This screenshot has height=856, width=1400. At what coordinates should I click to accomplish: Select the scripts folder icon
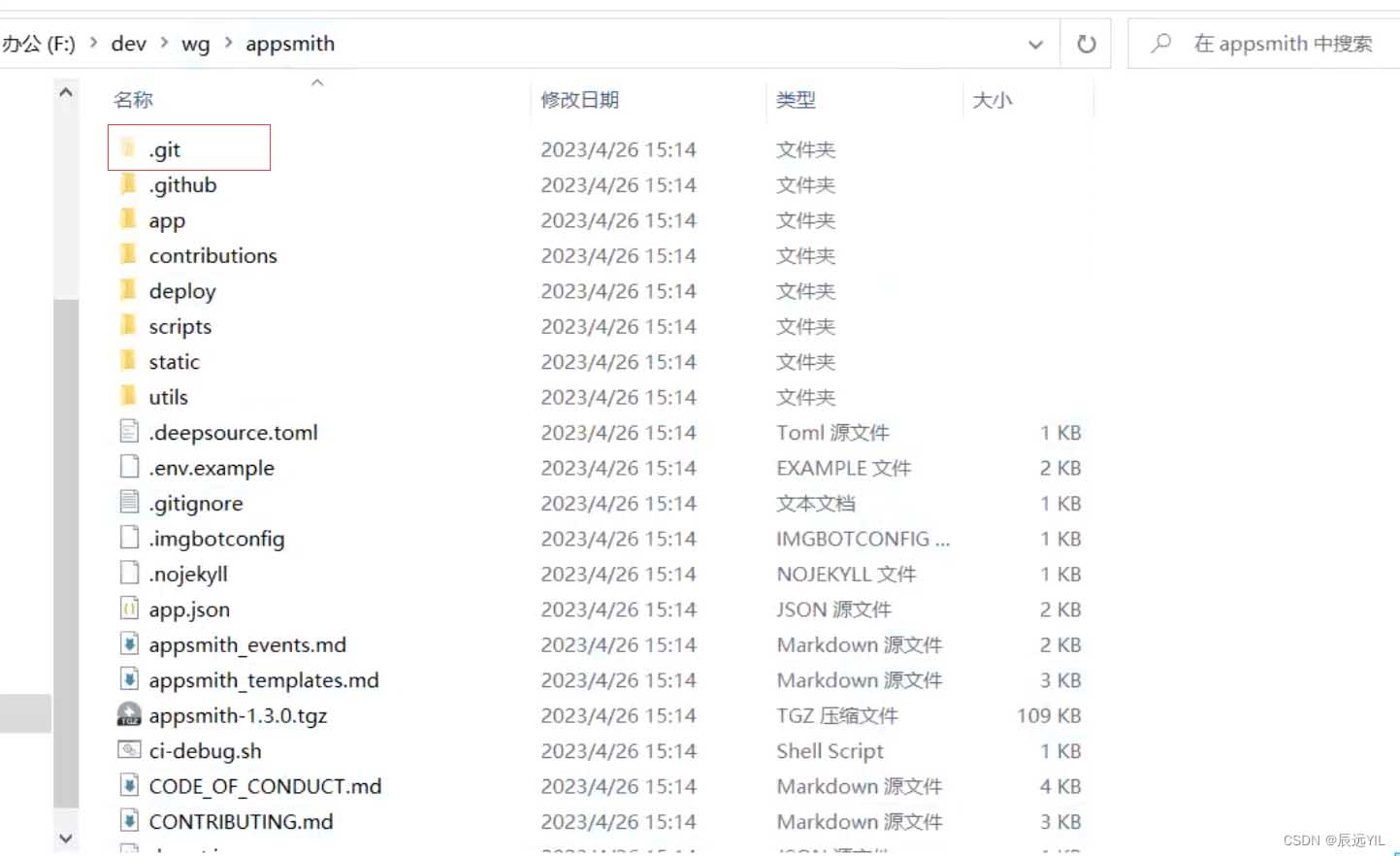coord(128,326)
